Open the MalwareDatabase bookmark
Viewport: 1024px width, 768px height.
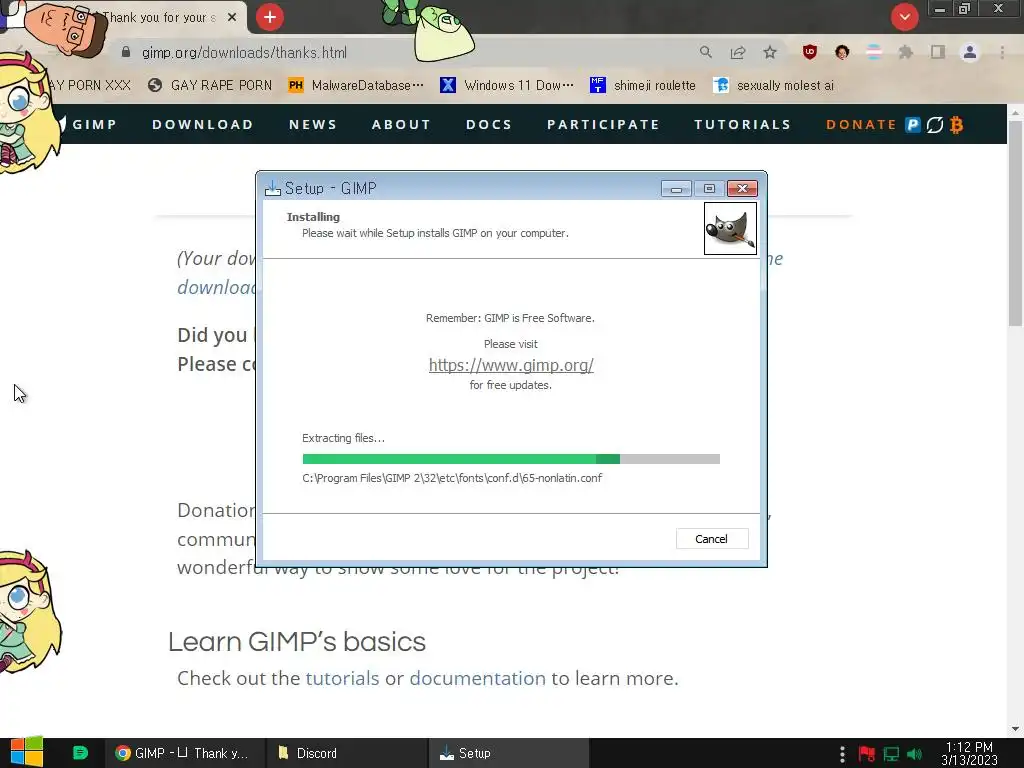[x=356, y=86]
